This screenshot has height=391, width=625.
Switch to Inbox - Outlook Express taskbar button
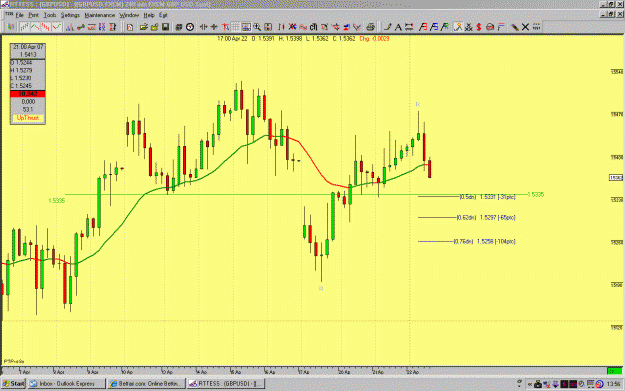click(67, 383)
